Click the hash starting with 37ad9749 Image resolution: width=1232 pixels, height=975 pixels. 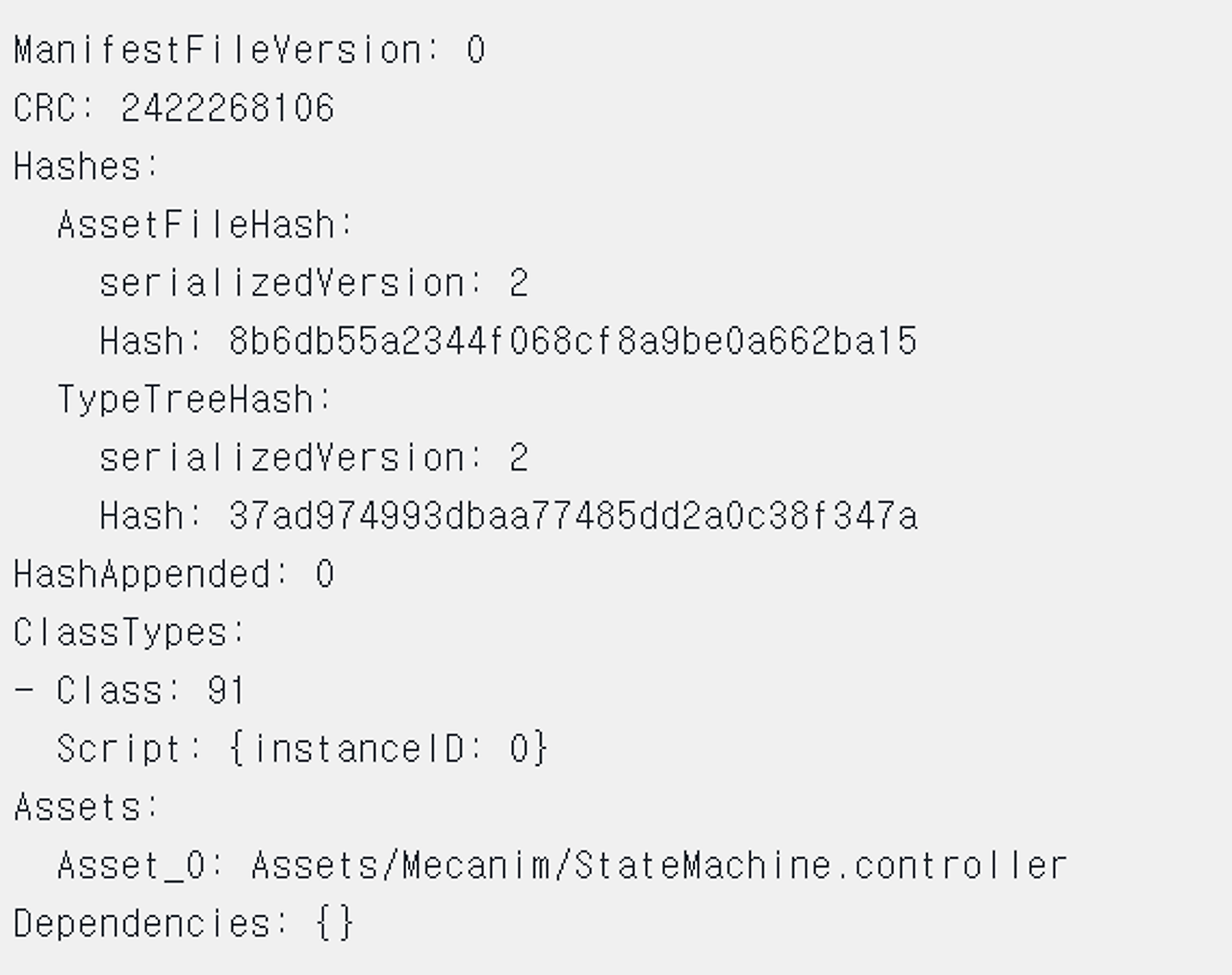coord(573,516)
